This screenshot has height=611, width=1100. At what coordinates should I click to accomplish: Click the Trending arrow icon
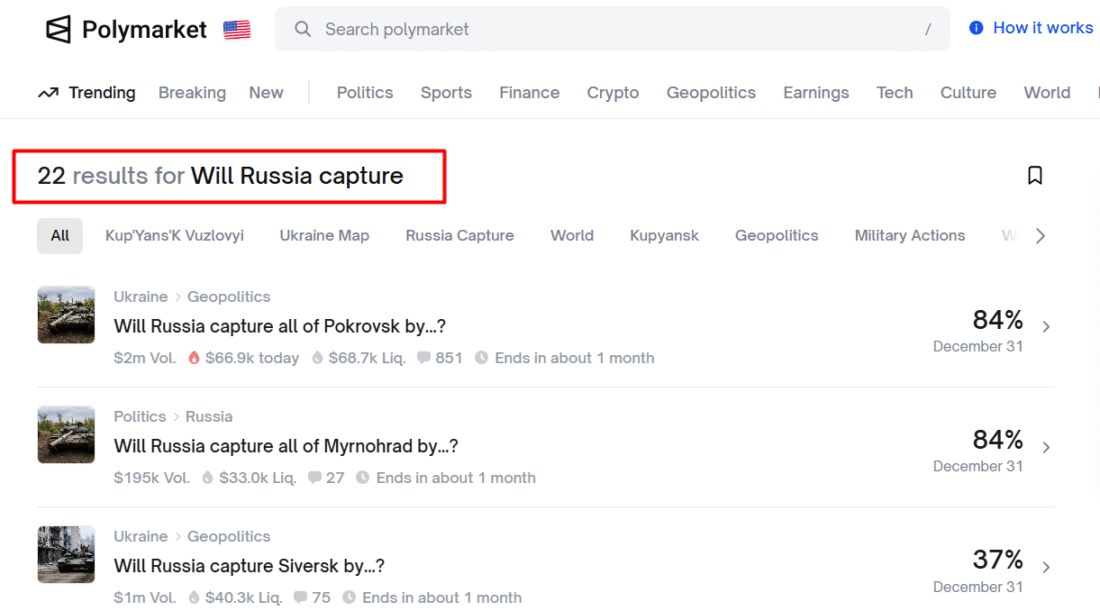point(48,93)
